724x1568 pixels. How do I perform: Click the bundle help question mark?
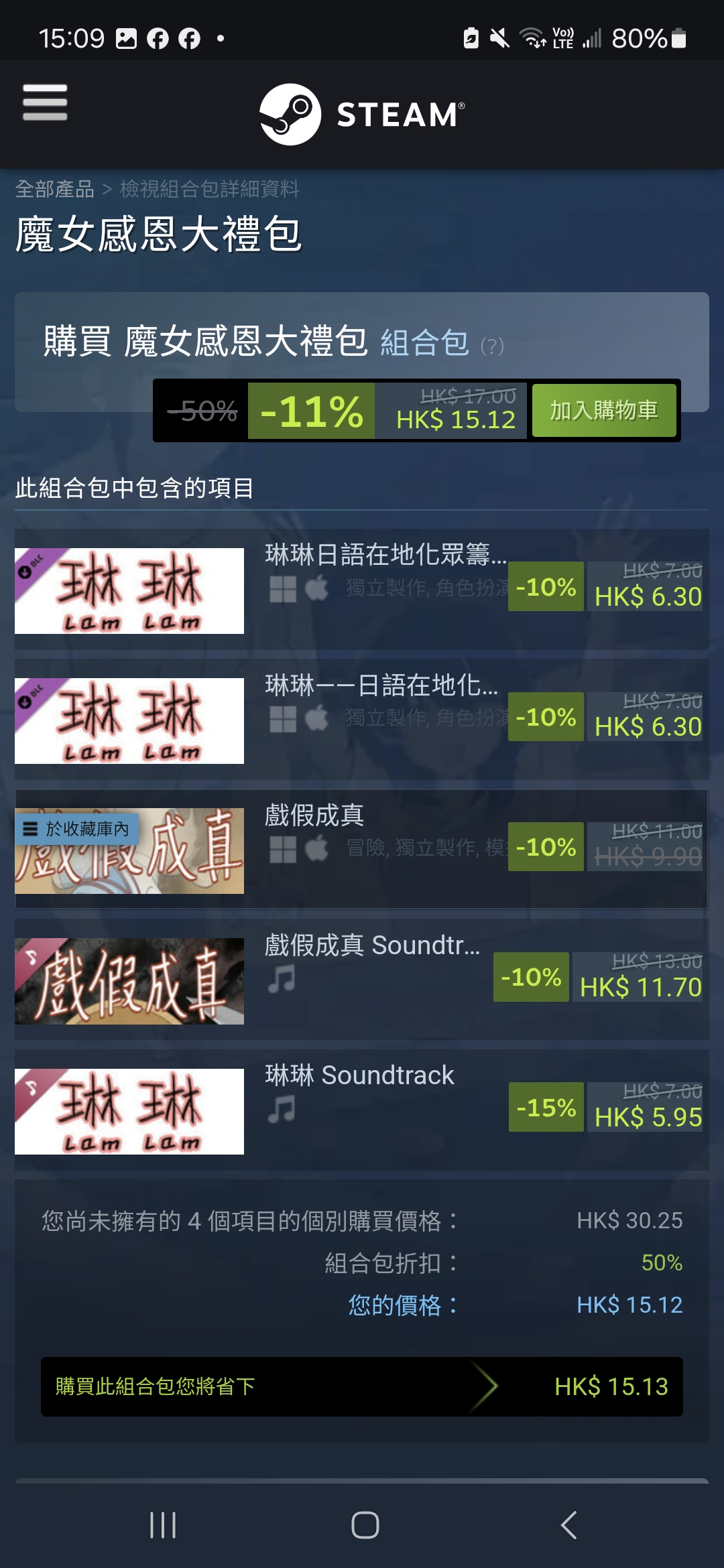tap(492, 346)
